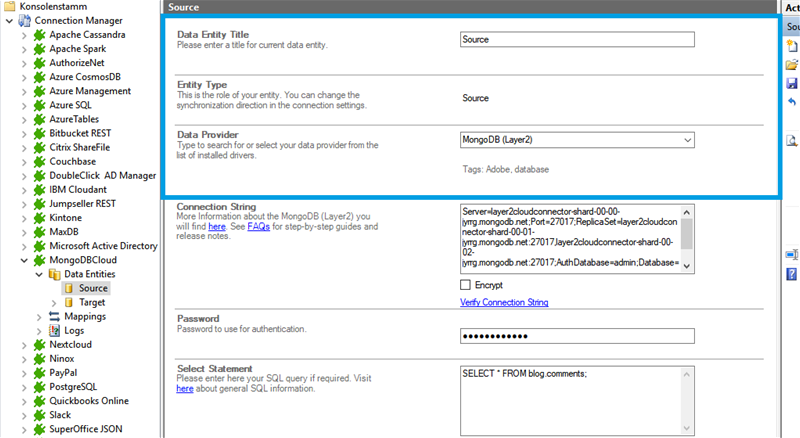Click the blue help question mark icon
Image resolution: width=800 pixels, height=438 pixels.
click(x=791, y=273)
